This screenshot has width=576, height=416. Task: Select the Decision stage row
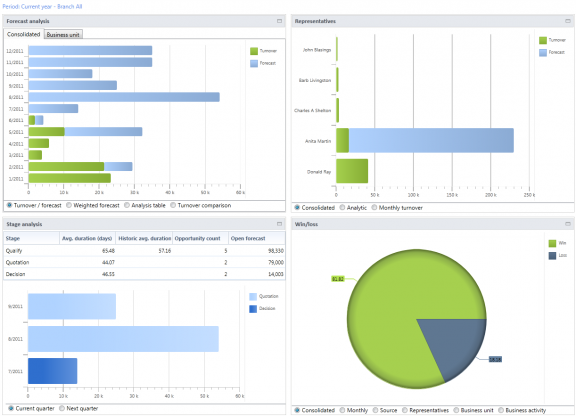click(x=144, y=274)
